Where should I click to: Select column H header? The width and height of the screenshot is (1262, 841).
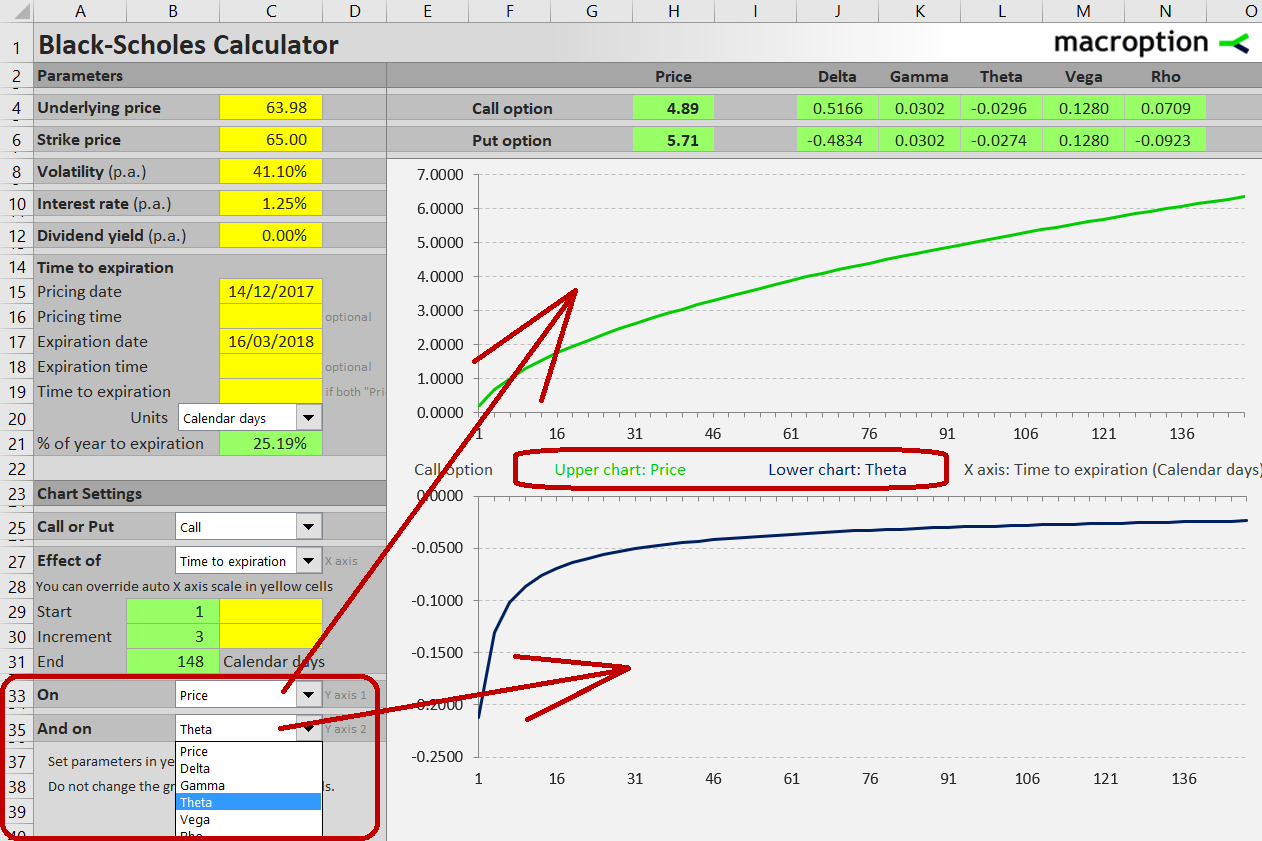click(x=673, y=11)
